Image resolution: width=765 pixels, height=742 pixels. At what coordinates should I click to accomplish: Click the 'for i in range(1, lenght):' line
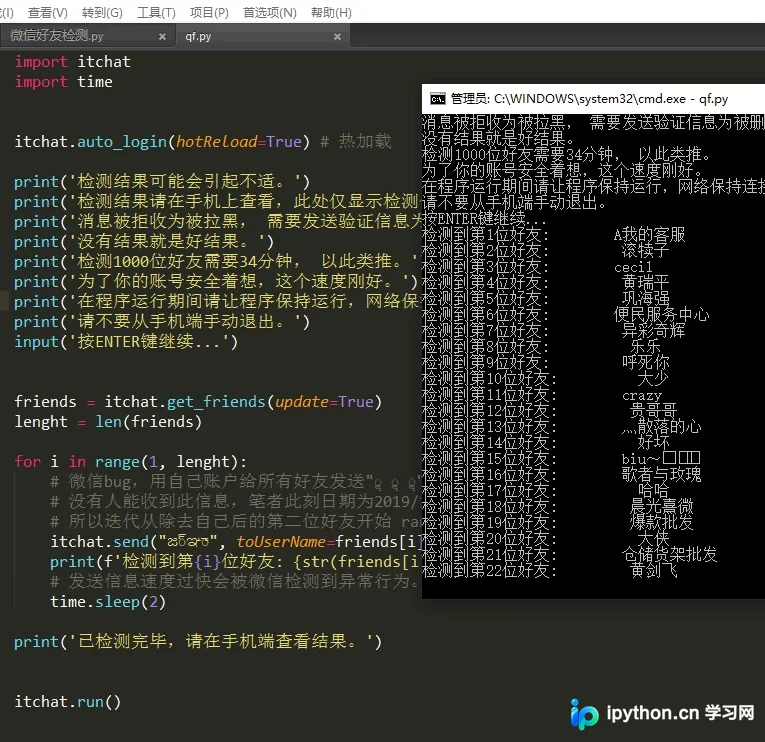[131, 461]
